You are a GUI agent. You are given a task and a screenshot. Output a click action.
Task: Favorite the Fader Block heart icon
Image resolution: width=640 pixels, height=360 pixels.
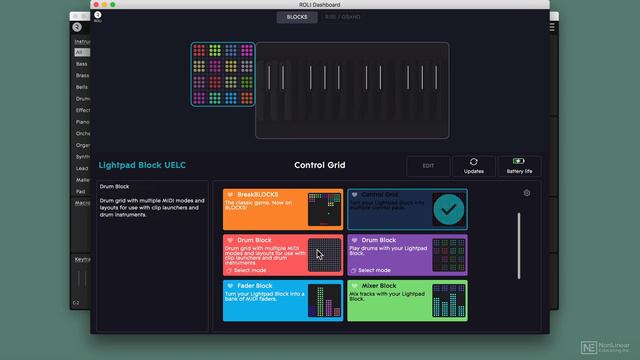click(x=230, y=286)
